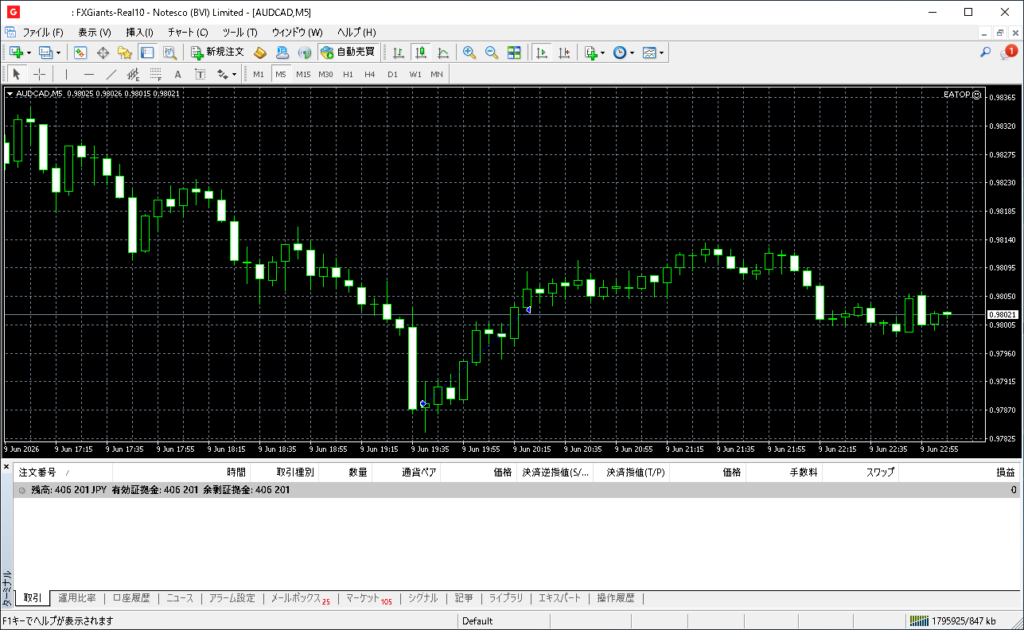Switch to the アラーム設定 tab
This screenshot has height=630, width=1024.
coord(232,598)
